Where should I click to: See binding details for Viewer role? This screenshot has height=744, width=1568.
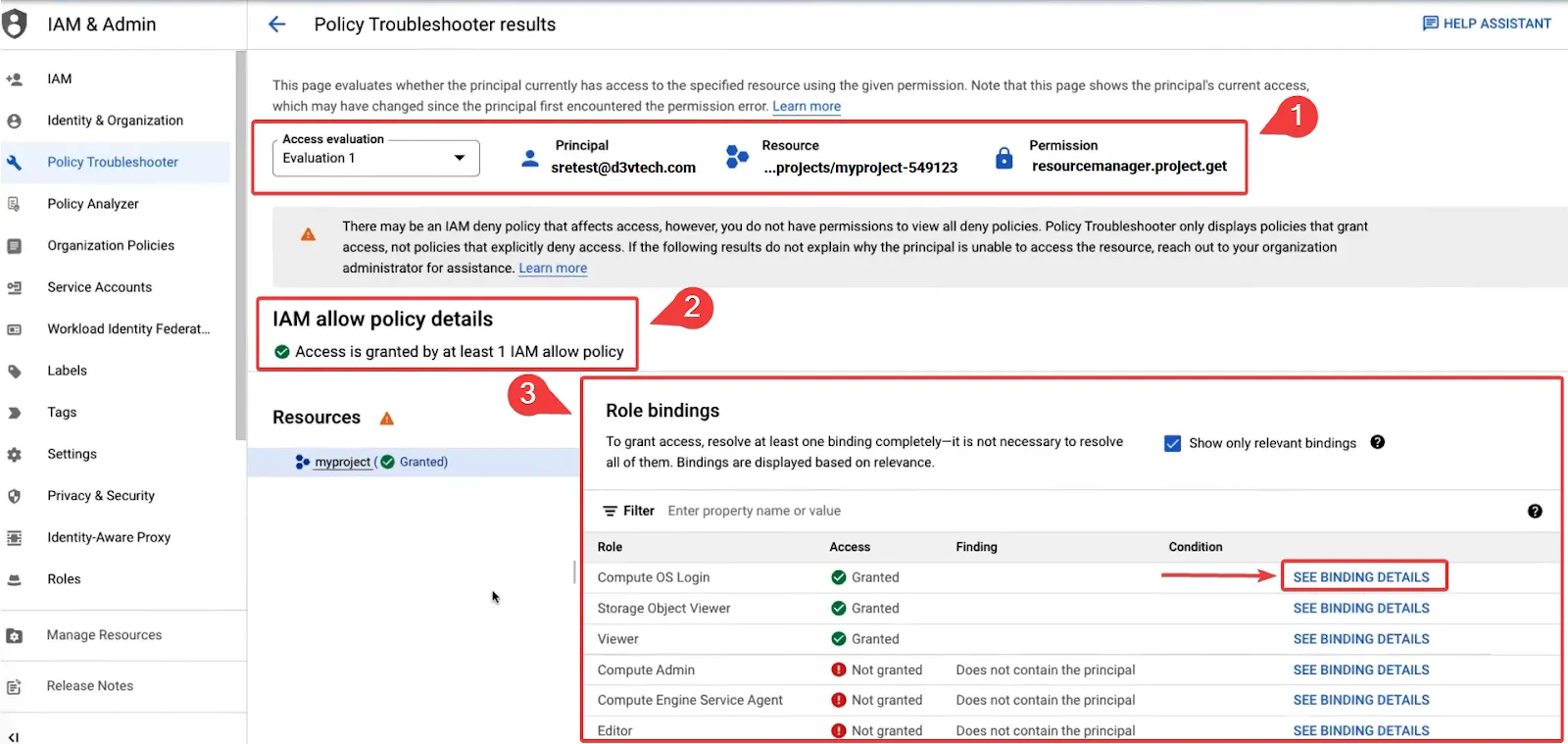tap(1361, 639)
